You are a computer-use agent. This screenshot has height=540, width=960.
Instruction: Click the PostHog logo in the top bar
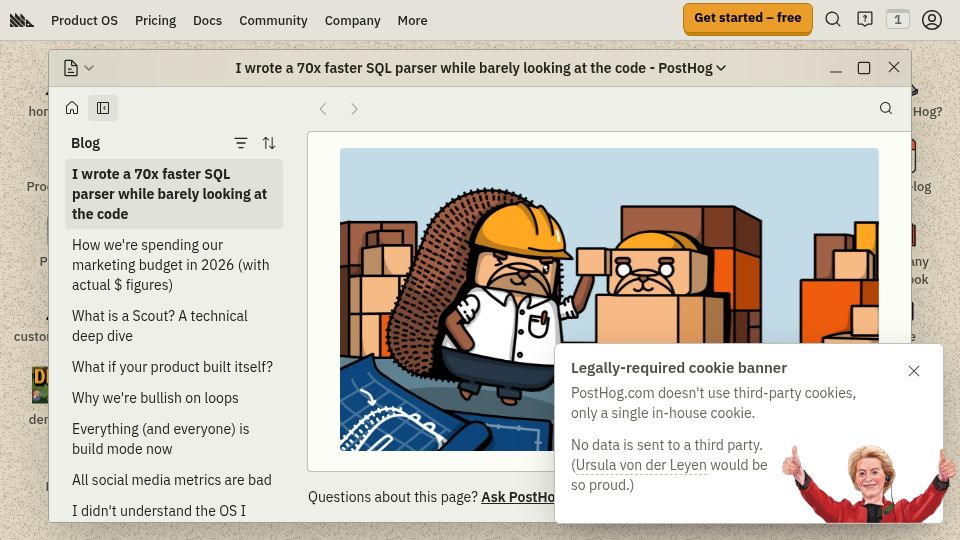21,20
